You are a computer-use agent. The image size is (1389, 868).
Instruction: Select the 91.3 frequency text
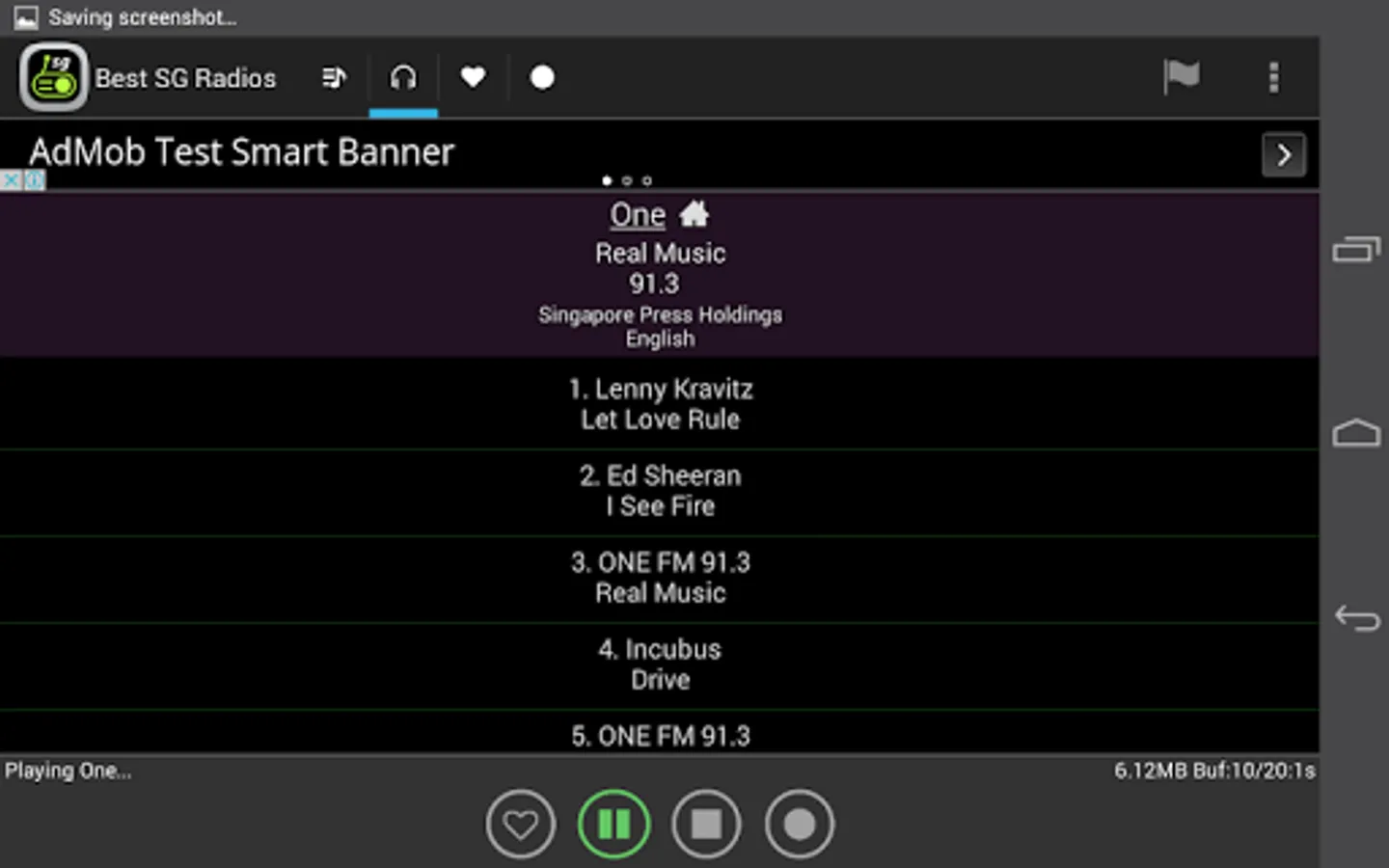tap(654, 284)
